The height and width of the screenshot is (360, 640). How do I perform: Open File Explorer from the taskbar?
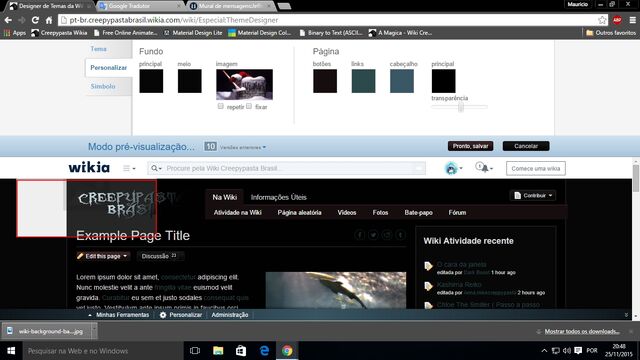pos(218,351)
